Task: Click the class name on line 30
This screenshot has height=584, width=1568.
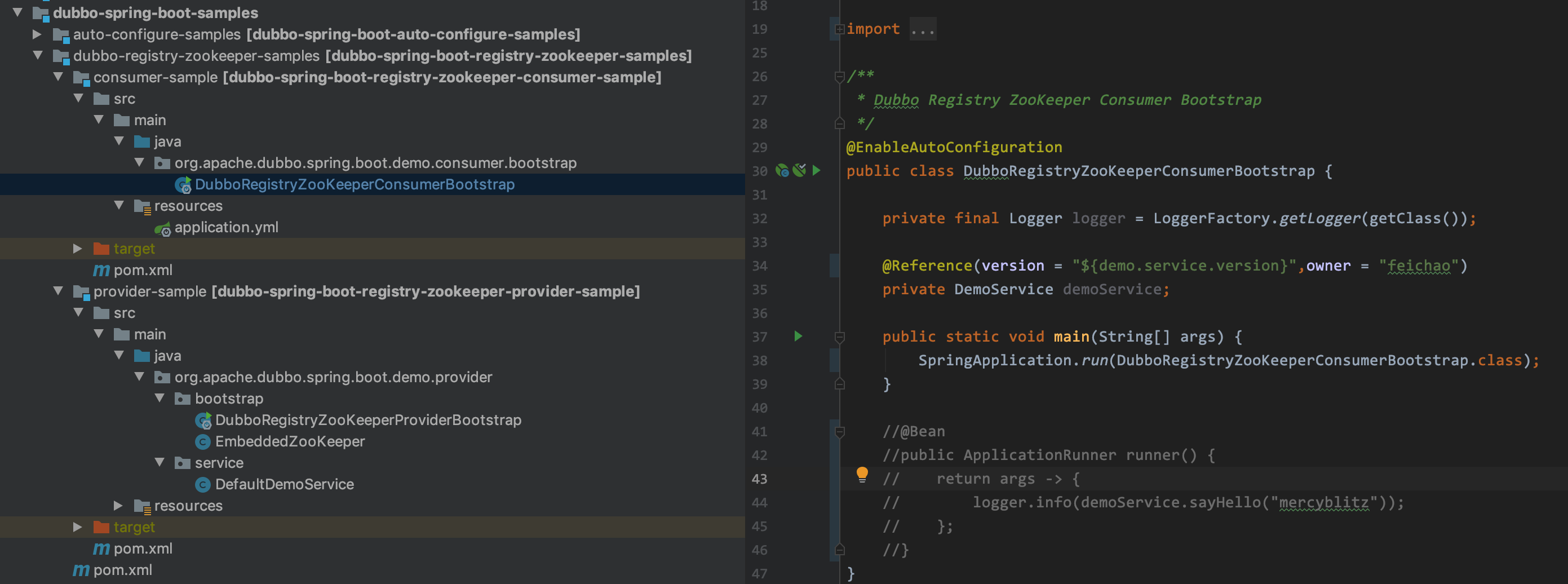Action: tap(1139, 170)
